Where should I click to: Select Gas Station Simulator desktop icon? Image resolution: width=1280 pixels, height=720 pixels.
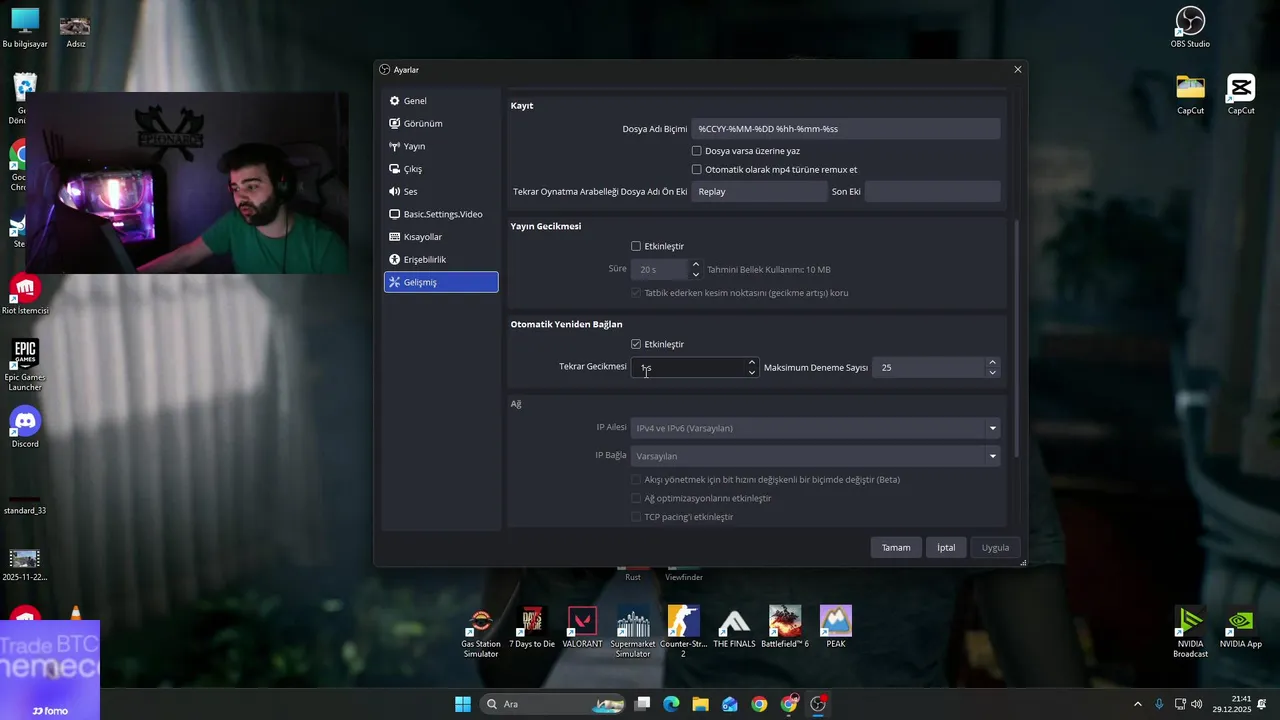[x=481, y=632]
